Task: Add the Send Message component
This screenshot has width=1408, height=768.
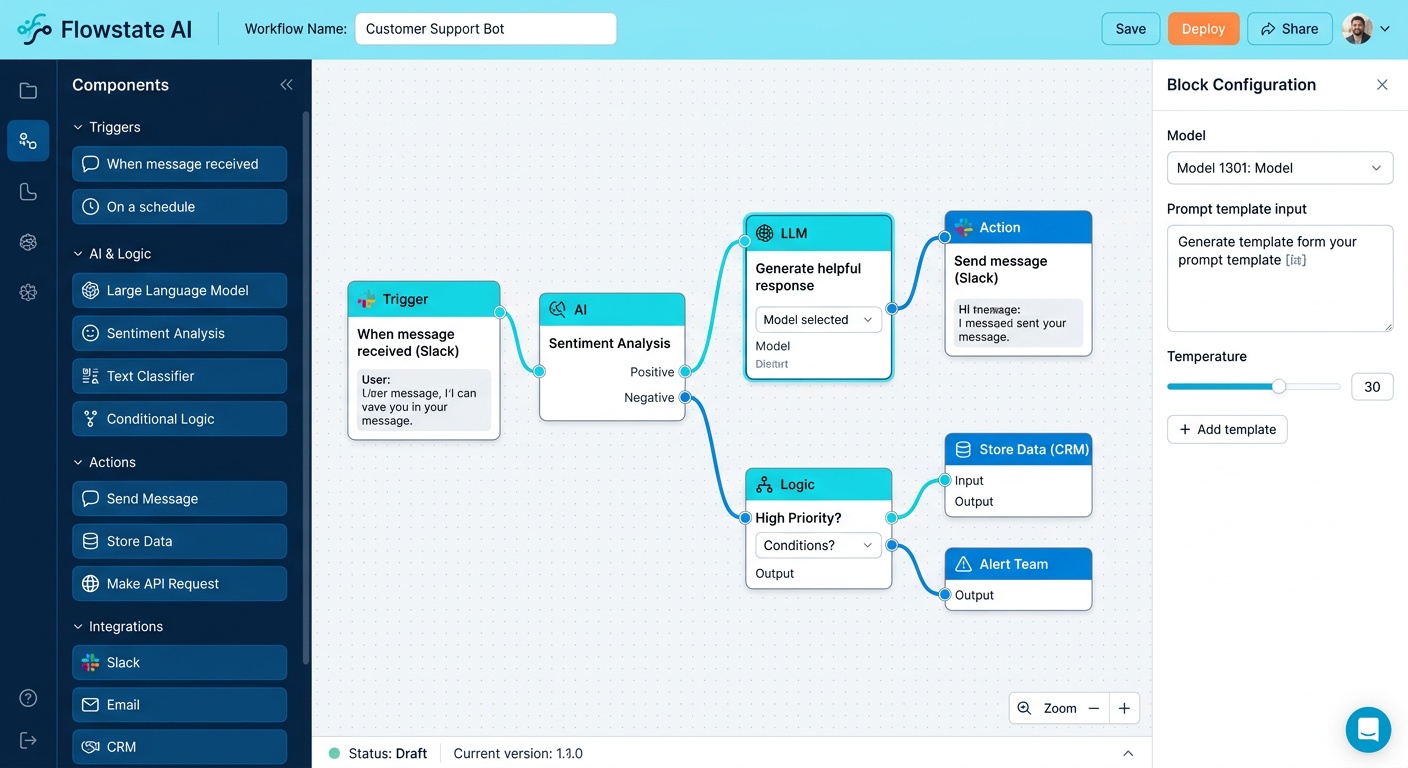Action: pyautogui.click(x=179, y=498)
